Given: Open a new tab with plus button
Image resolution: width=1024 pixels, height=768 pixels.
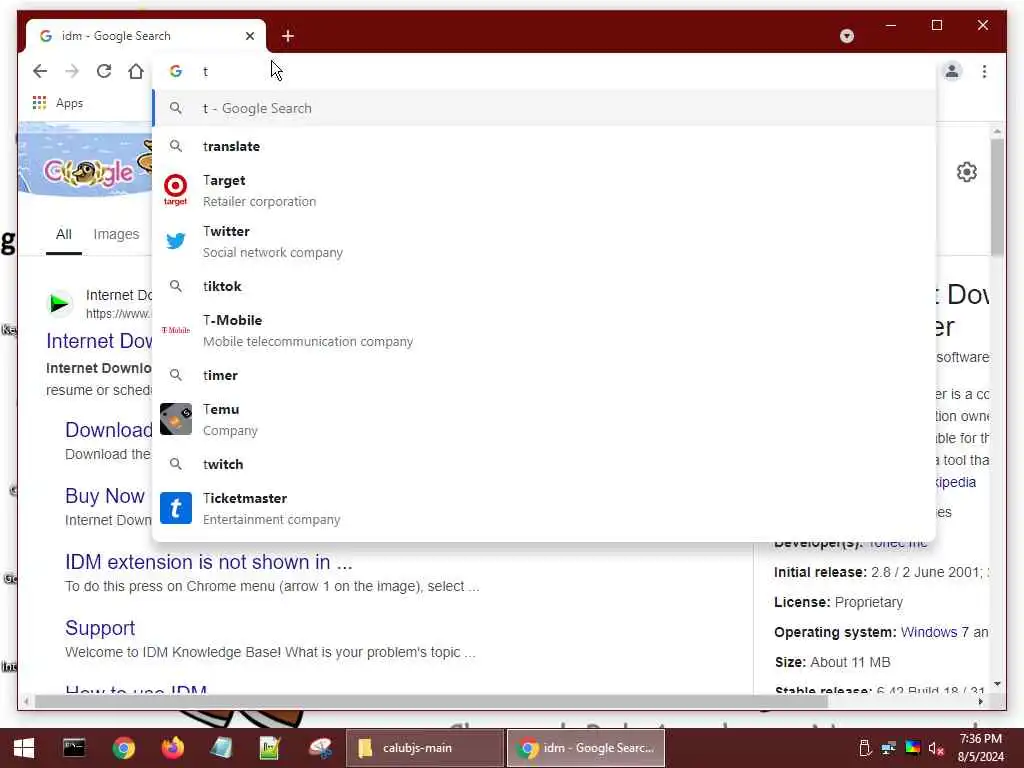Looking at the screenshot, I should point(288,36).
